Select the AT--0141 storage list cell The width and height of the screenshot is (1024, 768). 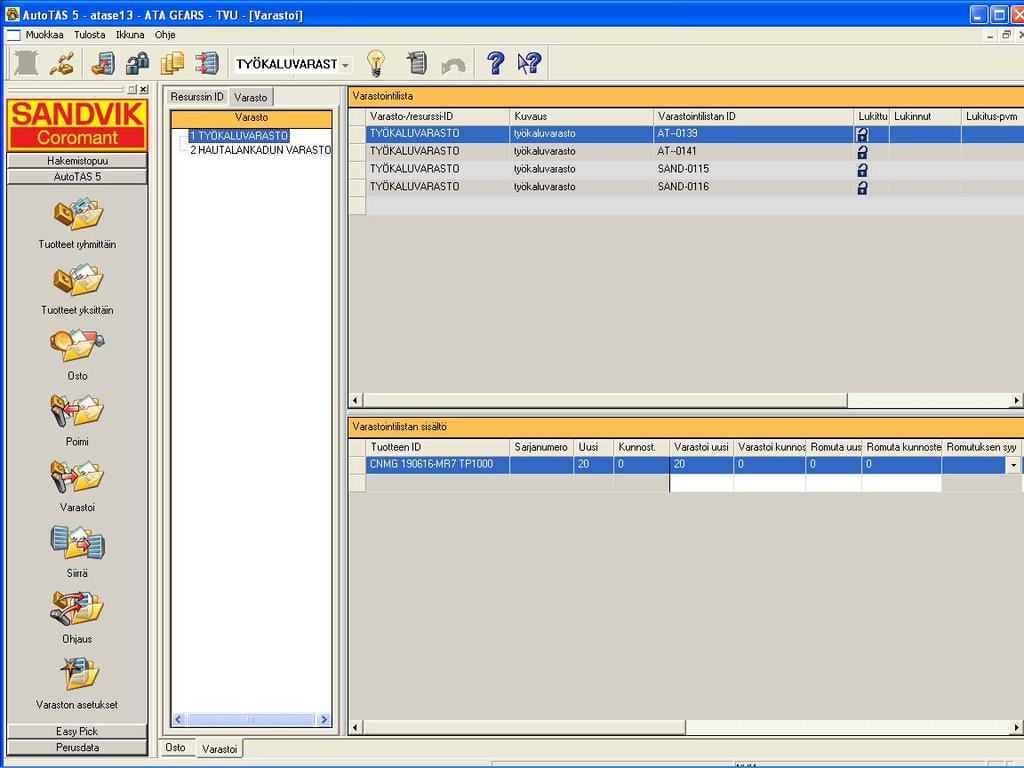pyautogui.click(x=753, y=152)
